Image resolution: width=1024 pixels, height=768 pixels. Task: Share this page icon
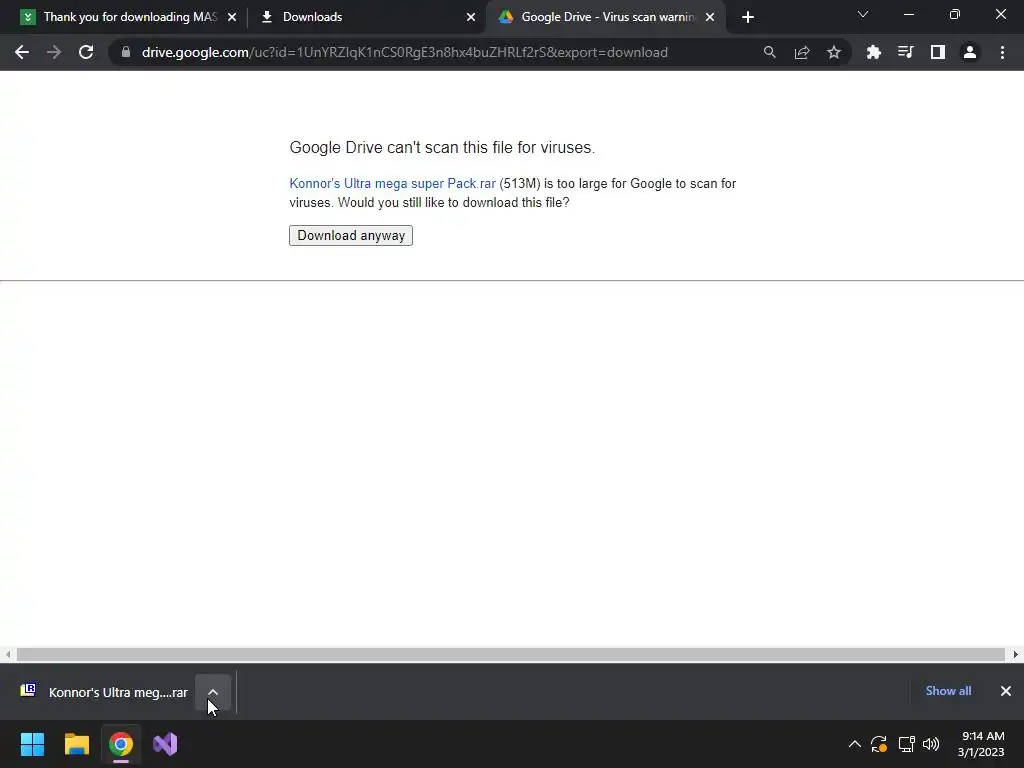pyautogui.click(x=801, y=52)
